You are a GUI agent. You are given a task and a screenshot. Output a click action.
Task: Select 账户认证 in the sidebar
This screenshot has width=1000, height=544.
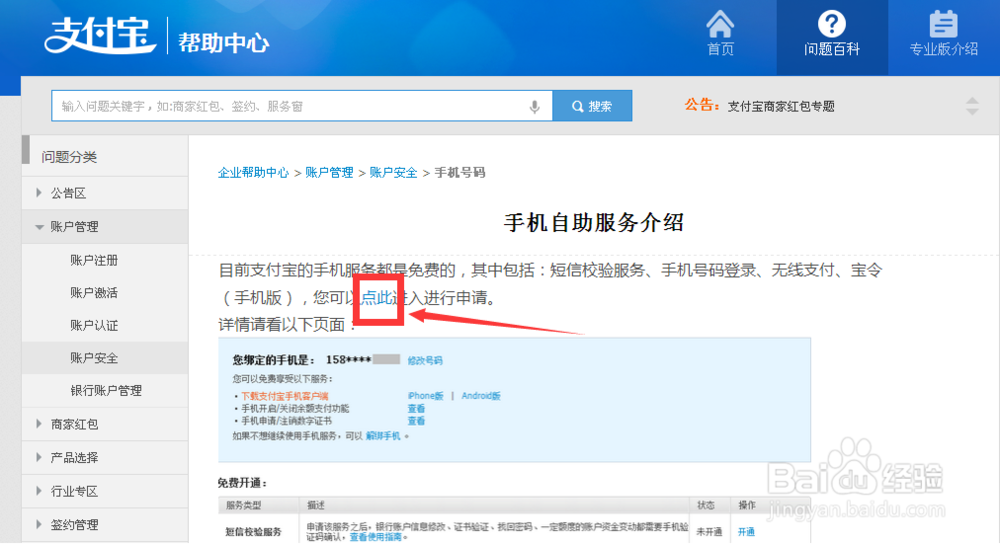click(94, 326)
